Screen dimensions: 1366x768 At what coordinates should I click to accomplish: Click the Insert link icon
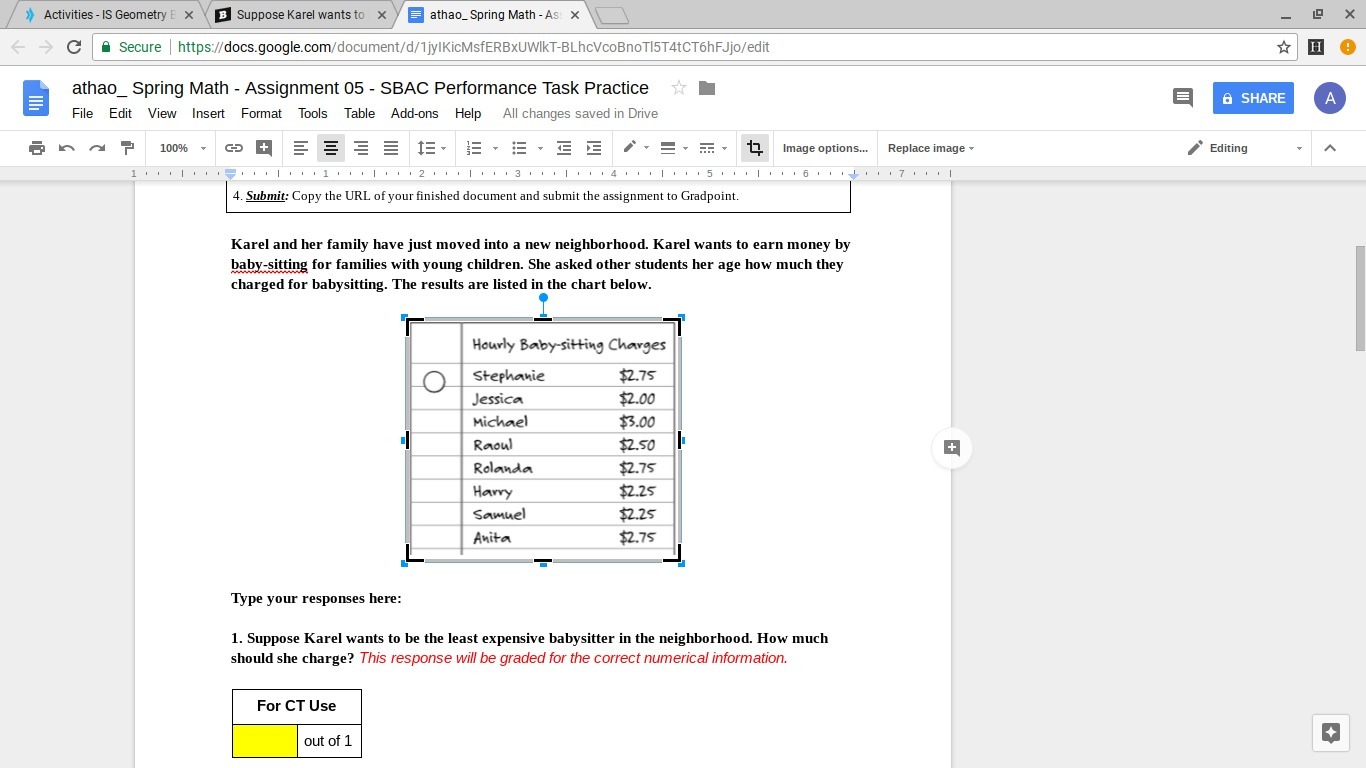coord(233,148)
